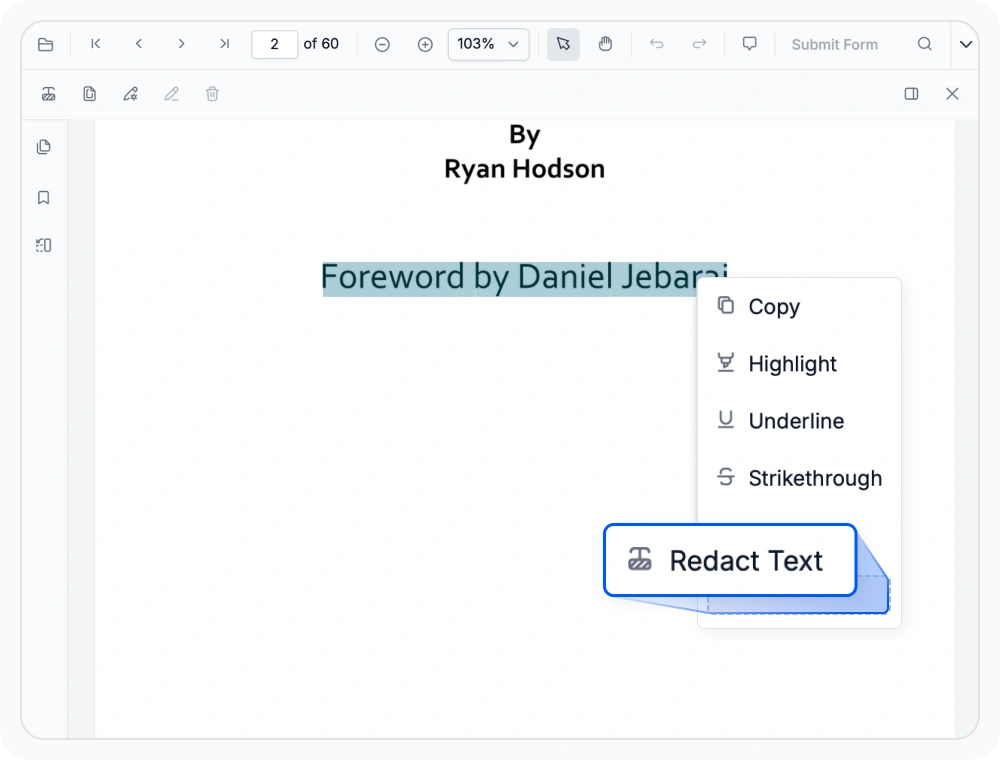Open the 103% zoom level dropdown
This screenshot has height=760, width=1000.
pyautogui.click(x=489, y=45)
